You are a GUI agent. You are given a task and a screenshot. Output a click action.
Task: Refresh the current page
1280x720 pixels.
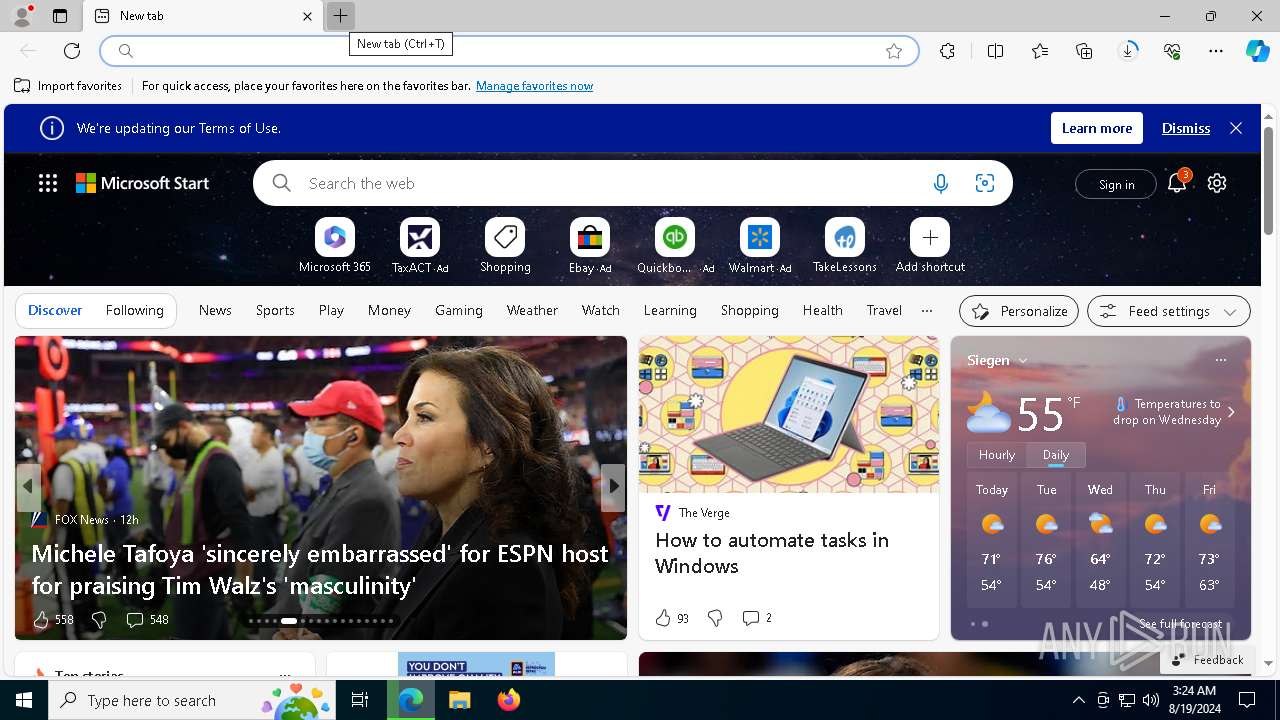pyautogui.click(x=72, y=51)
